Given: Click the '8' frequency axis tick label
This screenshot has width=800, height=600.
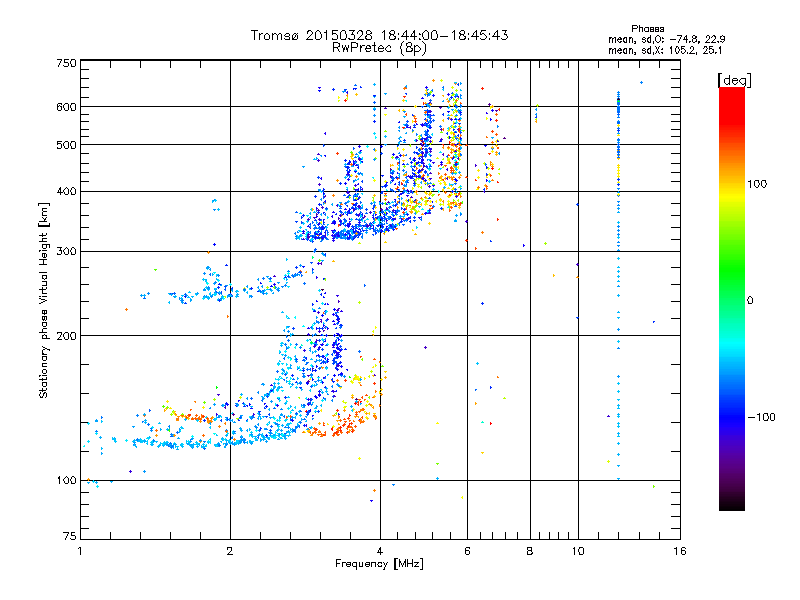Looking at the screenshot, I should (530, 551).
